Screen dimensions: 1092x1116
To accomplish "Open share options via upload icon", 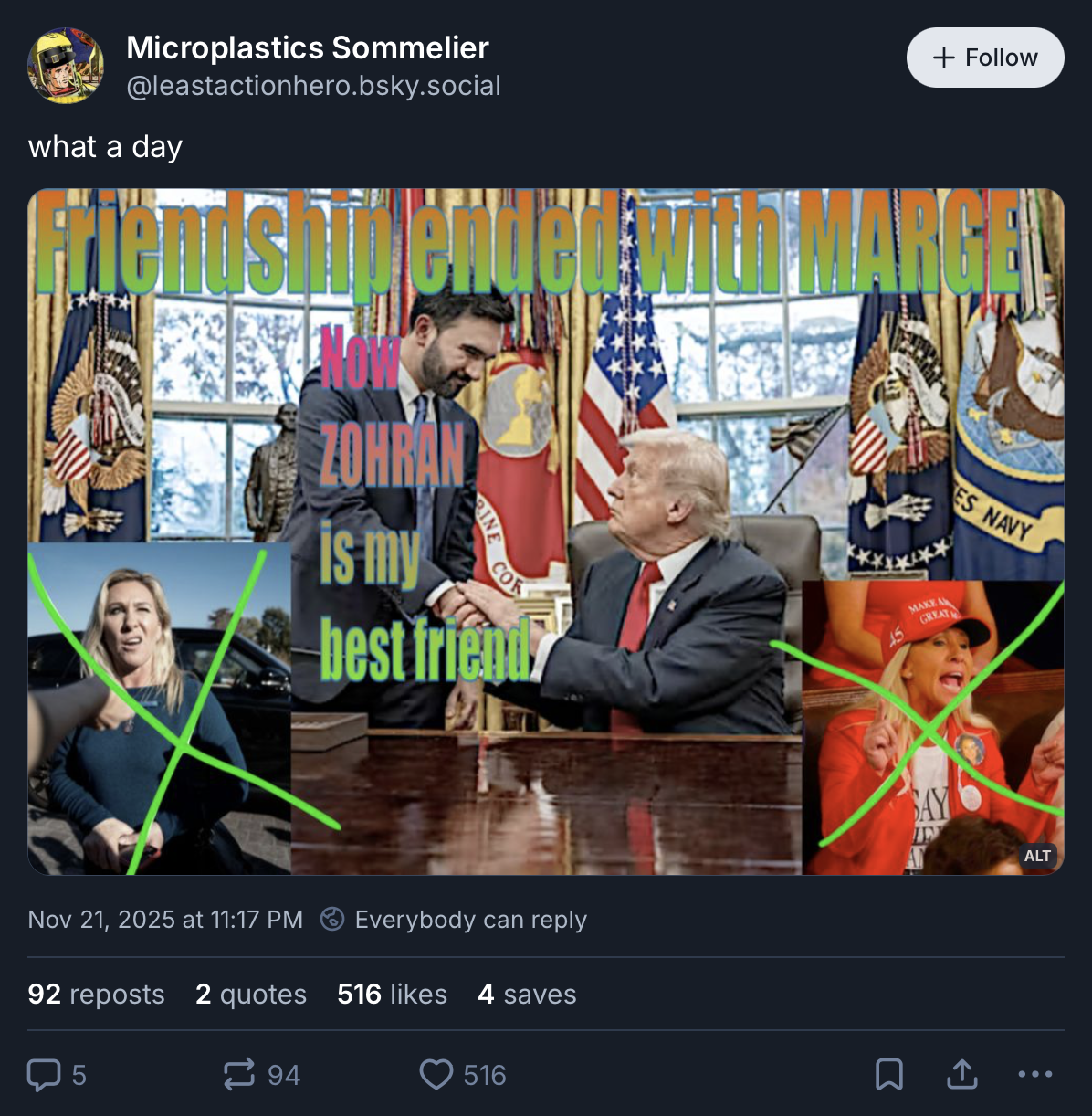I will tap(962, 1075).
